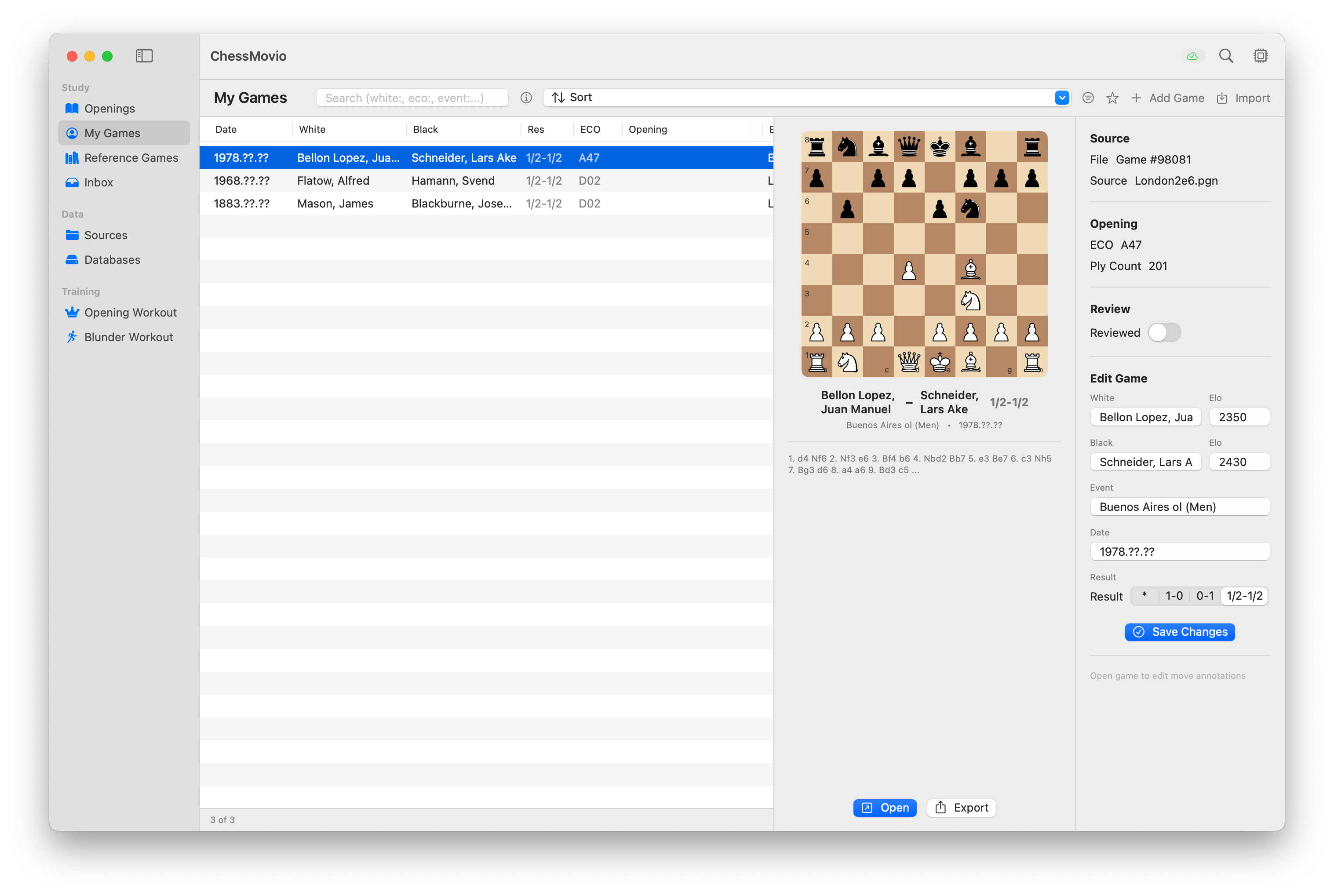The image size is (1334, 896).
Task: Open search with the magnifying glass icon
Action: 1226,56
